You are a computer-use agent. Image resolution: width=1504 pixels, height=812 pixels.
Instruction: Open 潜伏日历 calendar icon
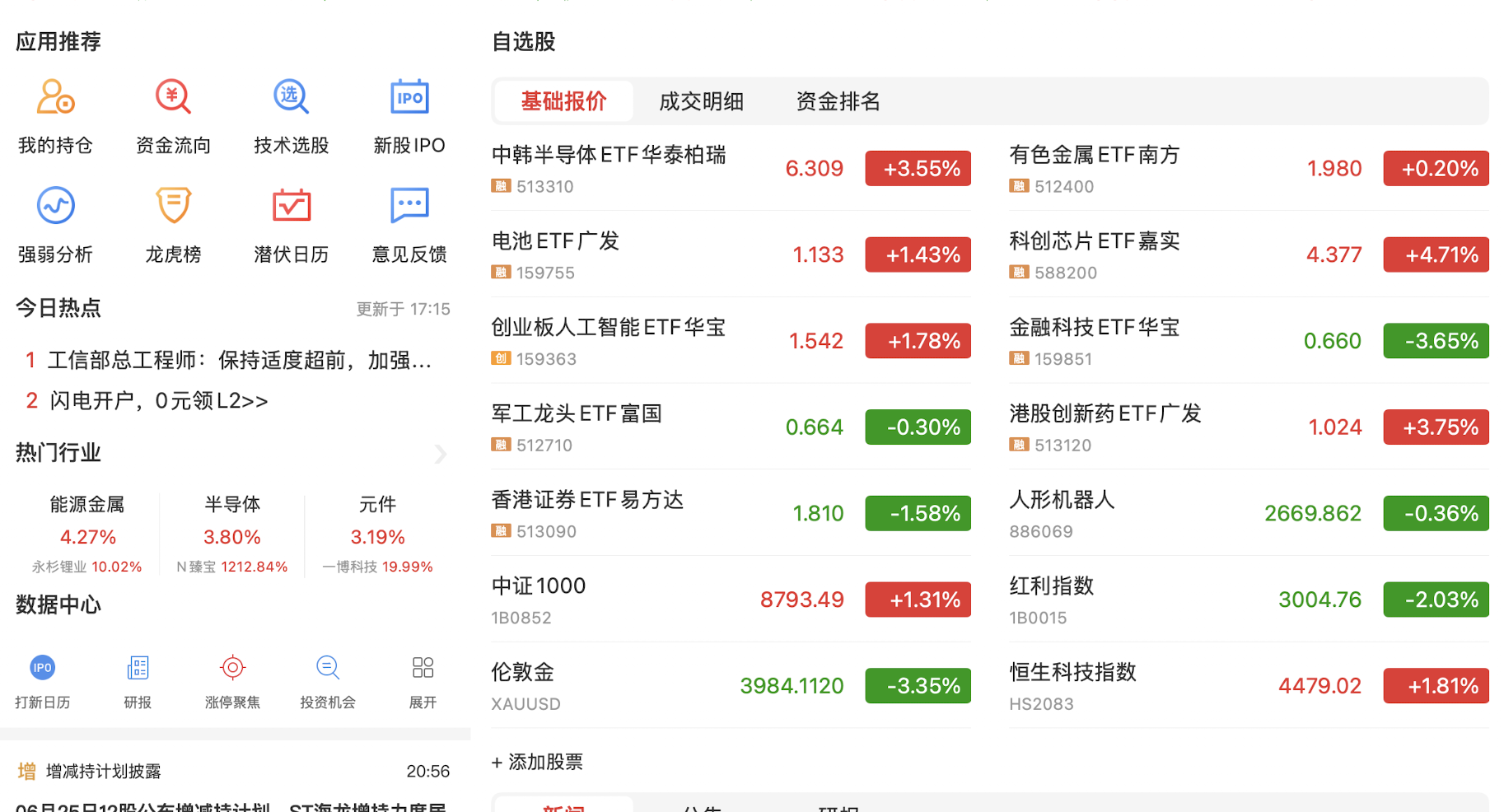(291, 205)
